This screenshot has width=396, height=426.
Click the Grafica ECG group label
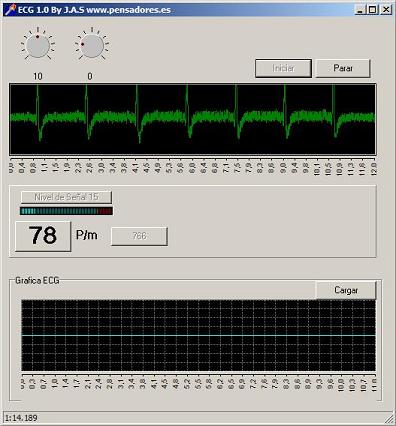37,281
